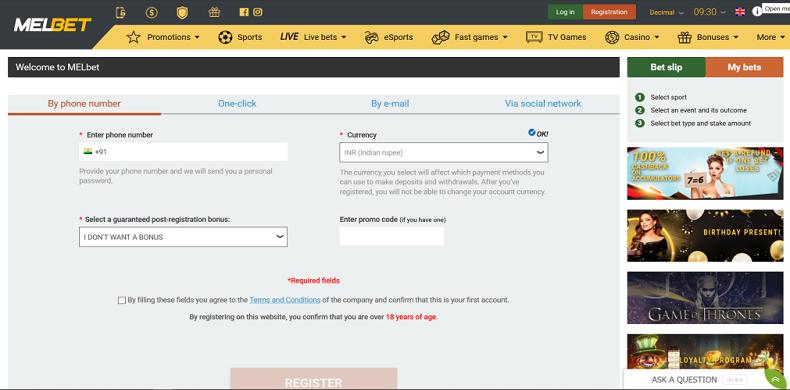Click the 'Welcome to MELbet' header text
The image size is (790, 390).
click(57, 67)
